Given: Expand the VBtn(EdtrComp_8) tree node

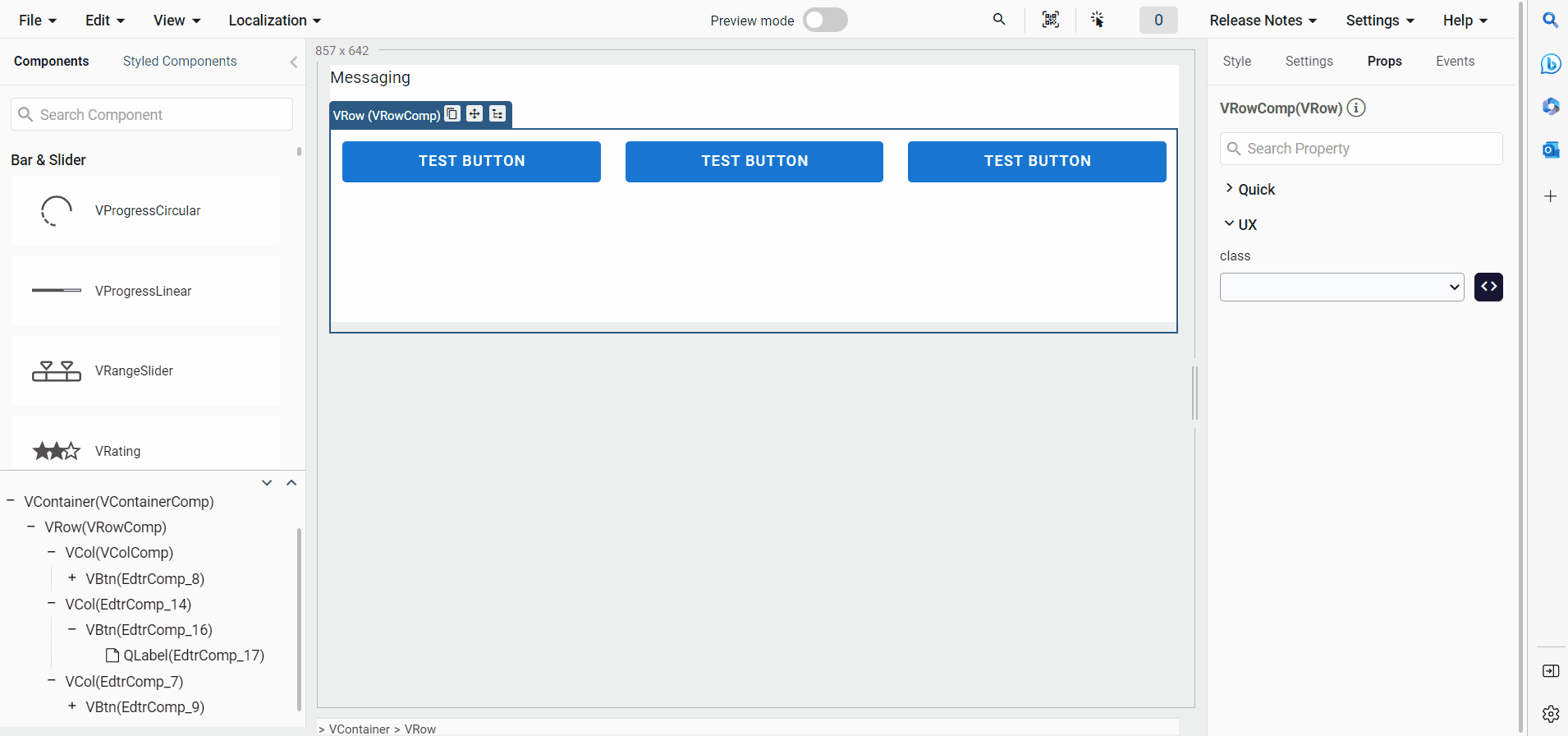Looking at the screenshot, I should (x=72, y=578).
